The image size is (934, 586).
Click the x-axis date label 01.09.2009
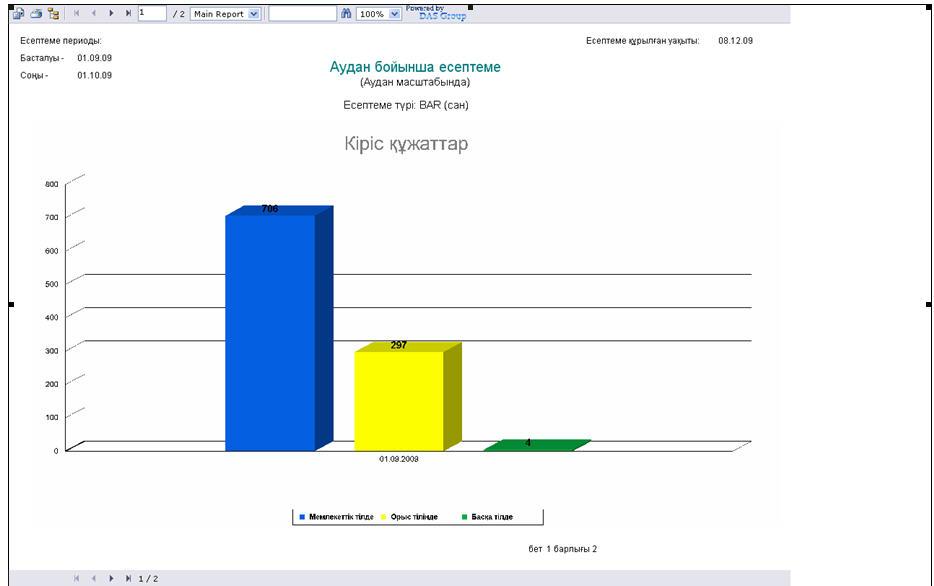(x=399, y=459)
